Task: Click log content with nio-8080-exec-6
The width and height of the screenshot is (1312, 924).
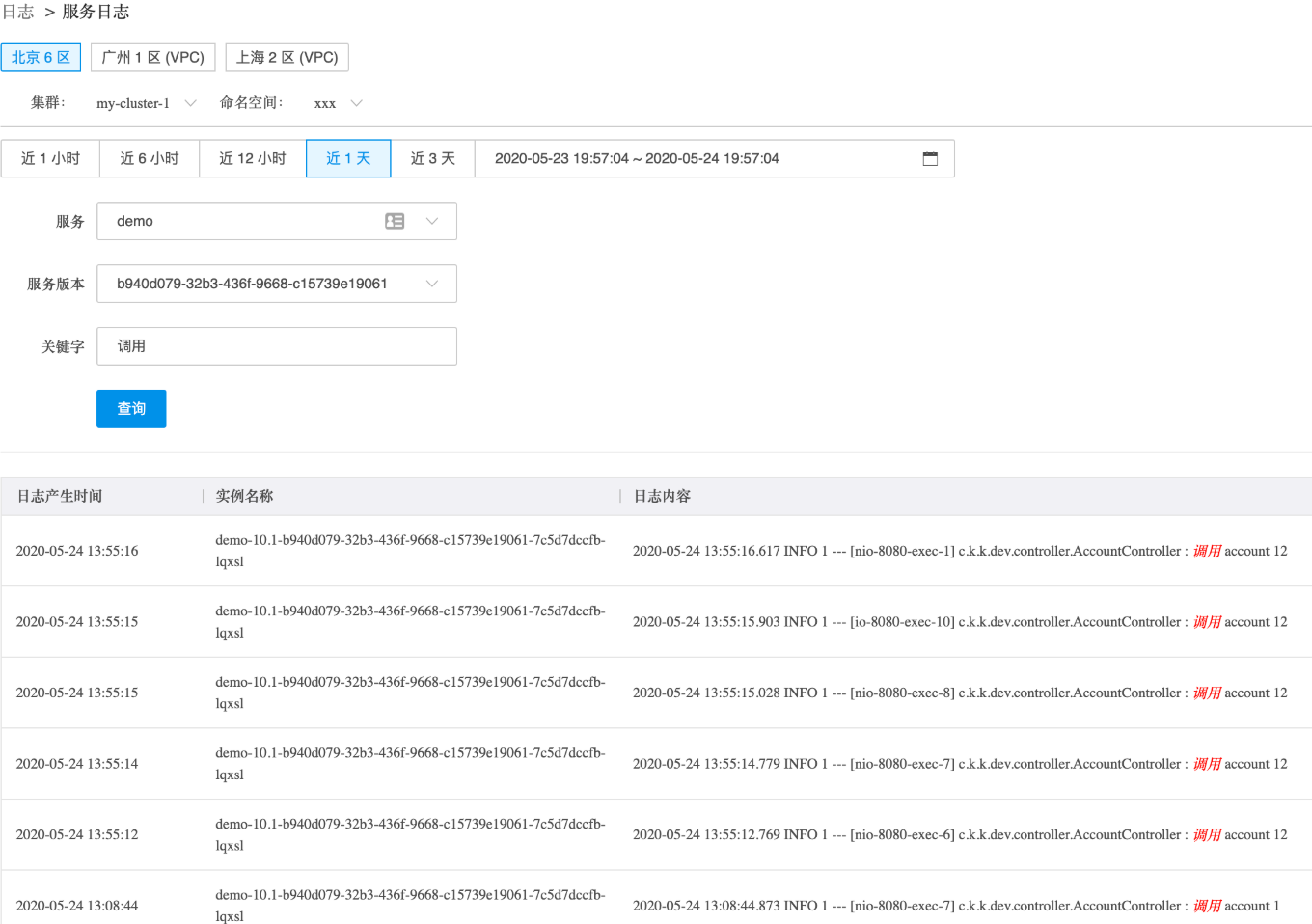Action: 960,834
